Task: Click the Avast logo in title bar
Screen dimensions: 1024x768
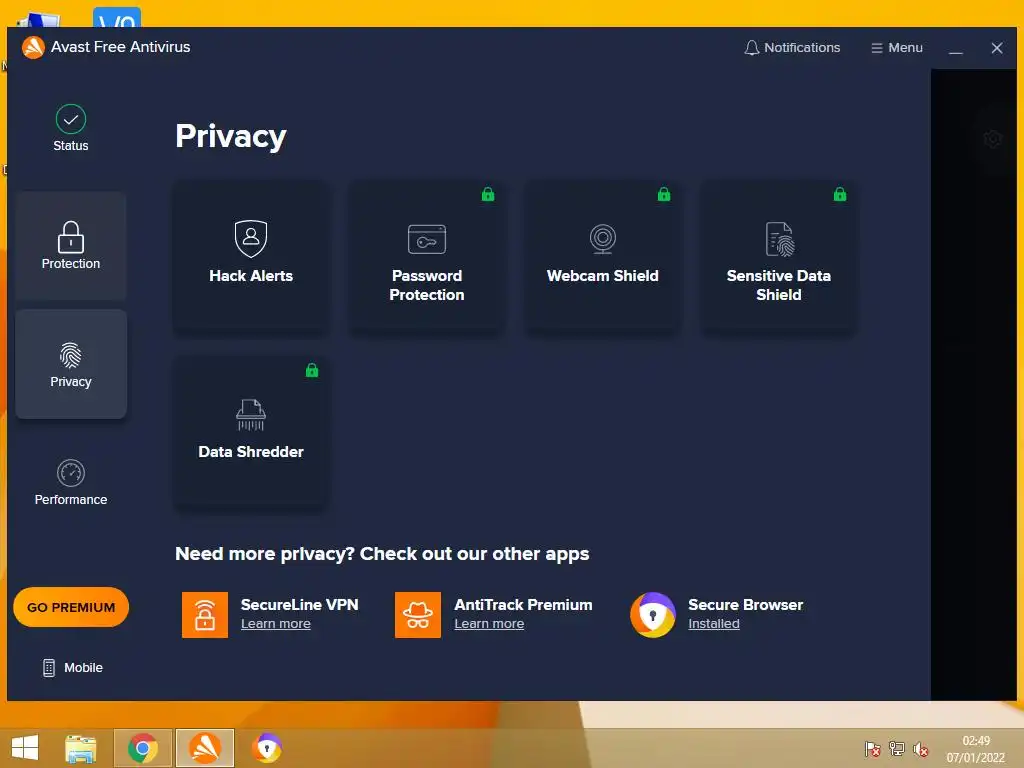Action: point(33,47)
